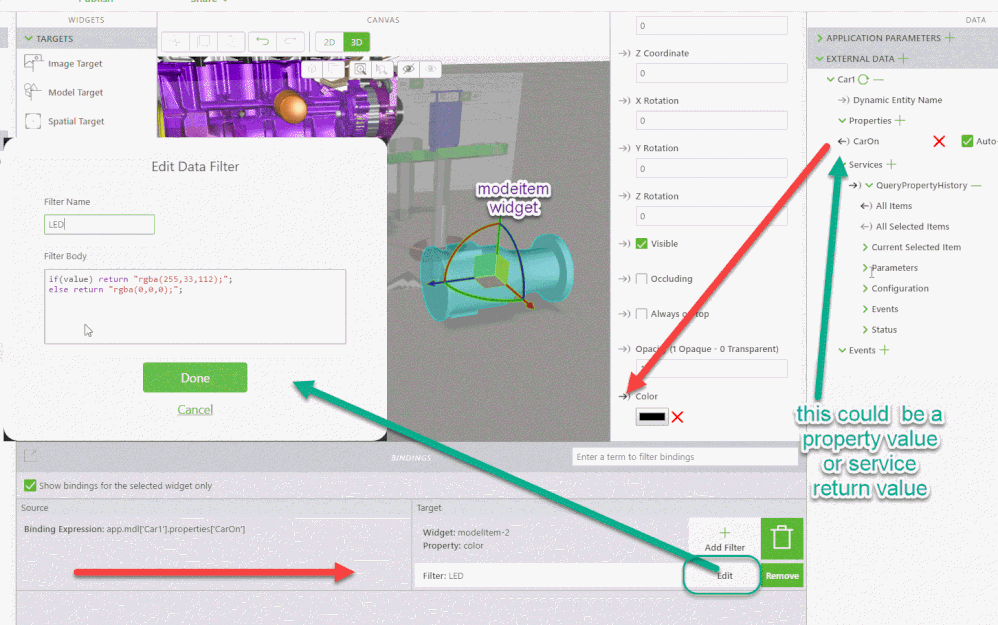Uncheck the Visible checkbox

[642, 243]
